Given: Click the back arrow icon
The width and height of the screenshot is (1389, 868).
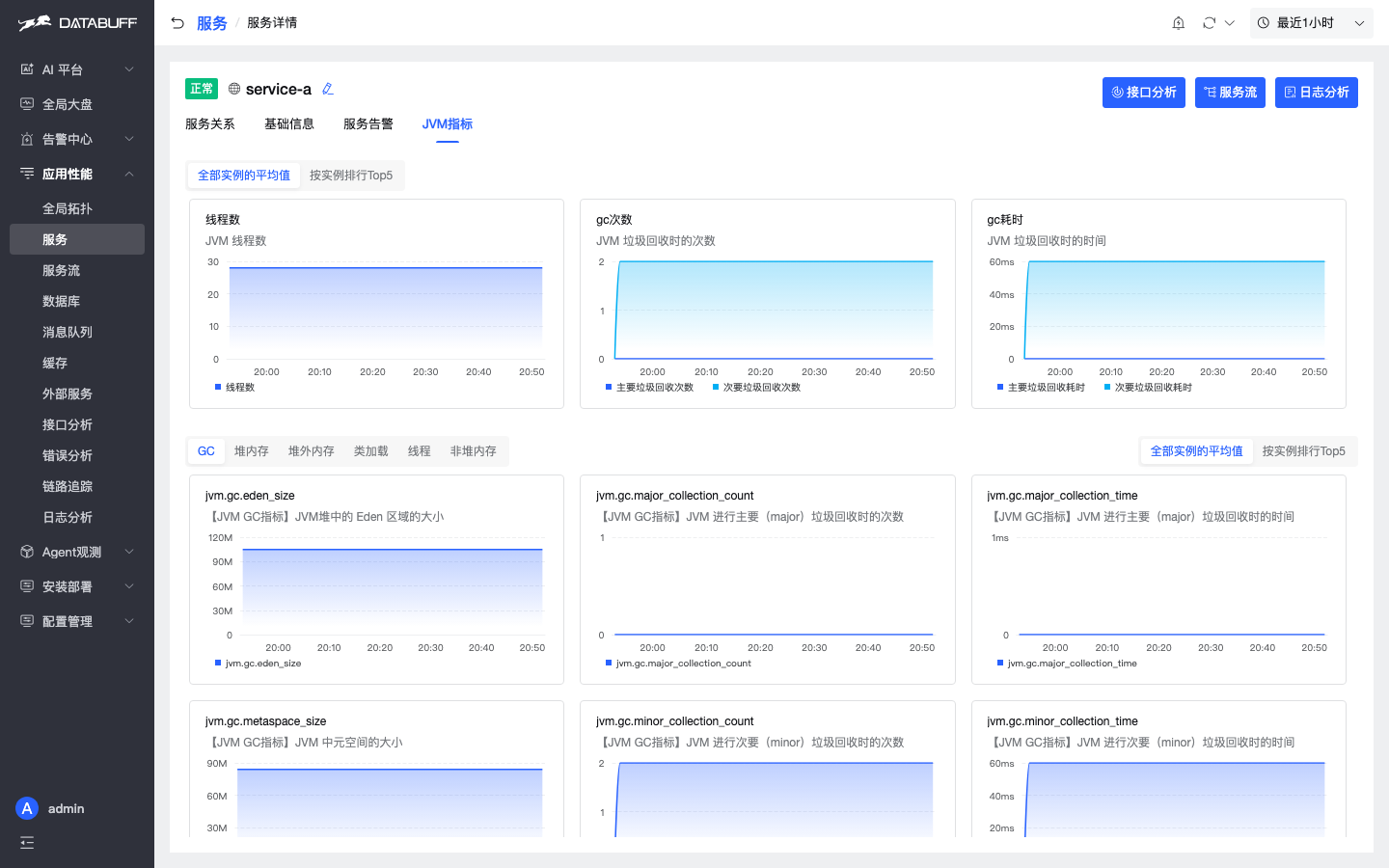Looking at the screenshot, I should pos(177,22).
